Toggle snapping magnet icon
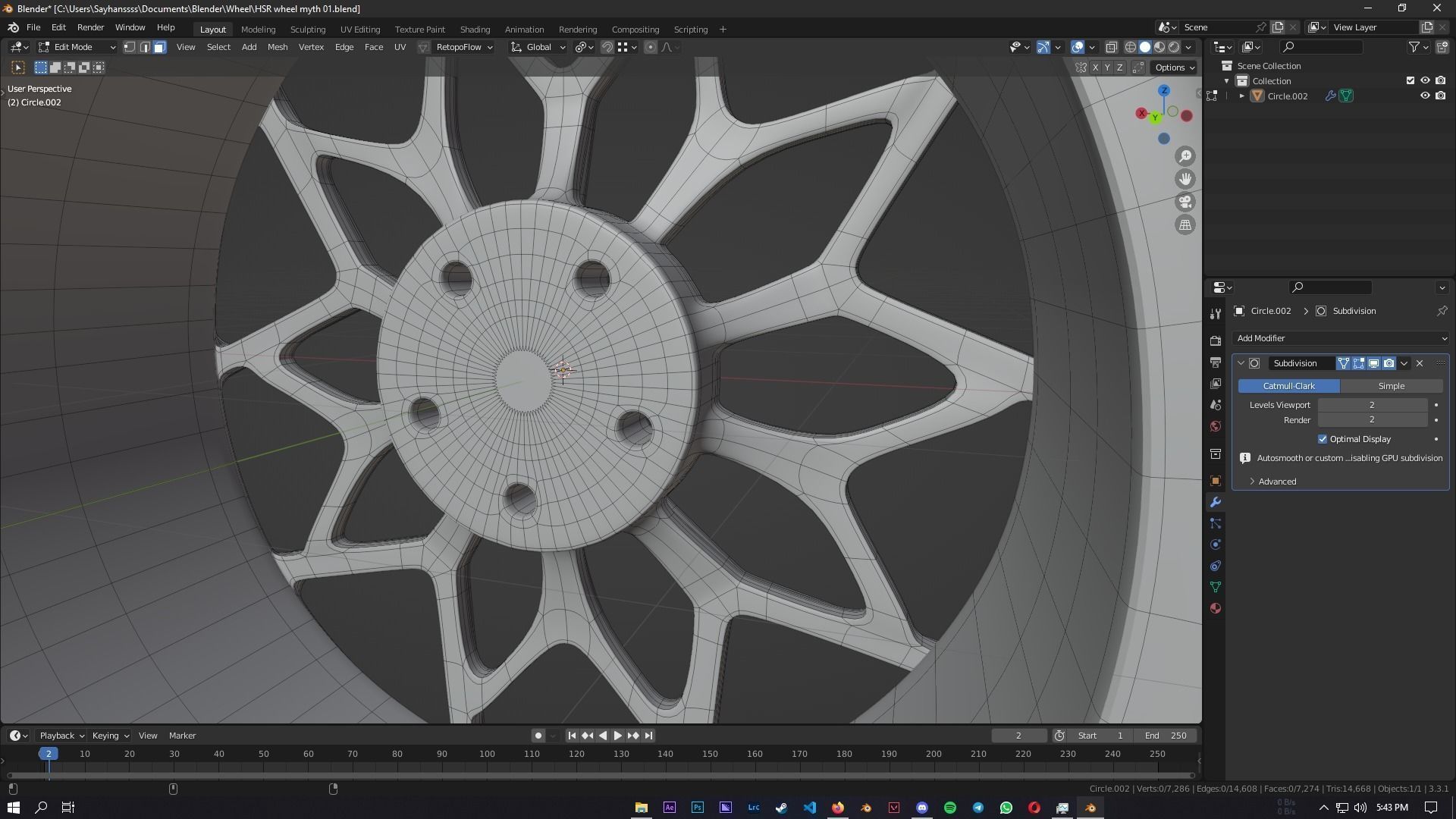The width and height of the screenshot is (1456, 819). (x=607, y=47)
